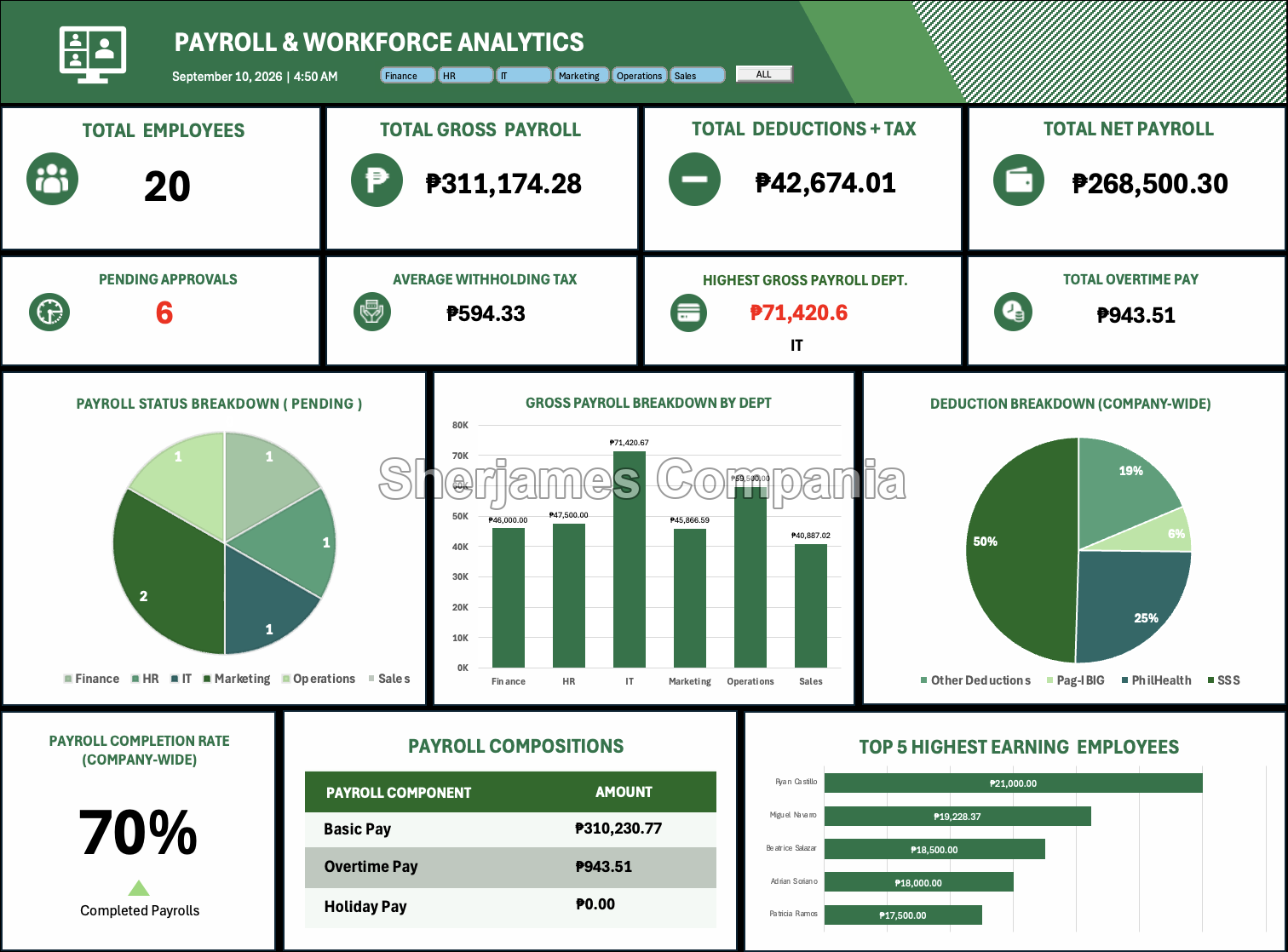The image size is (1288, 952).
Task: Filter dashboard by Marketing slicer button
Action: point(582,76)
